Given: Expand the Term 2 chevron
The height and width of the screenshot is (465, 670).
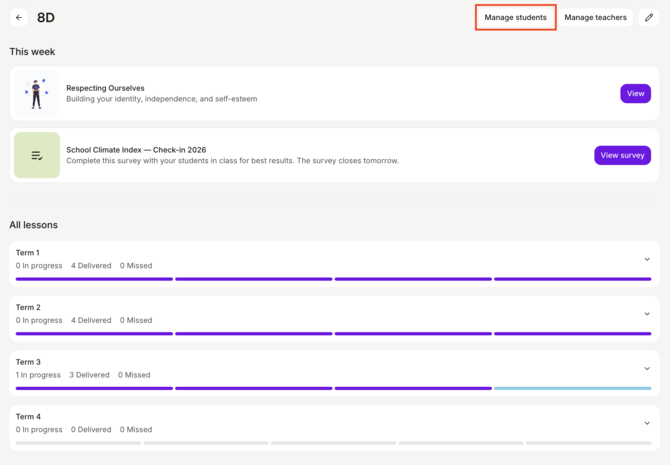Looking at the screenshot, I should (x=647, y=314).
